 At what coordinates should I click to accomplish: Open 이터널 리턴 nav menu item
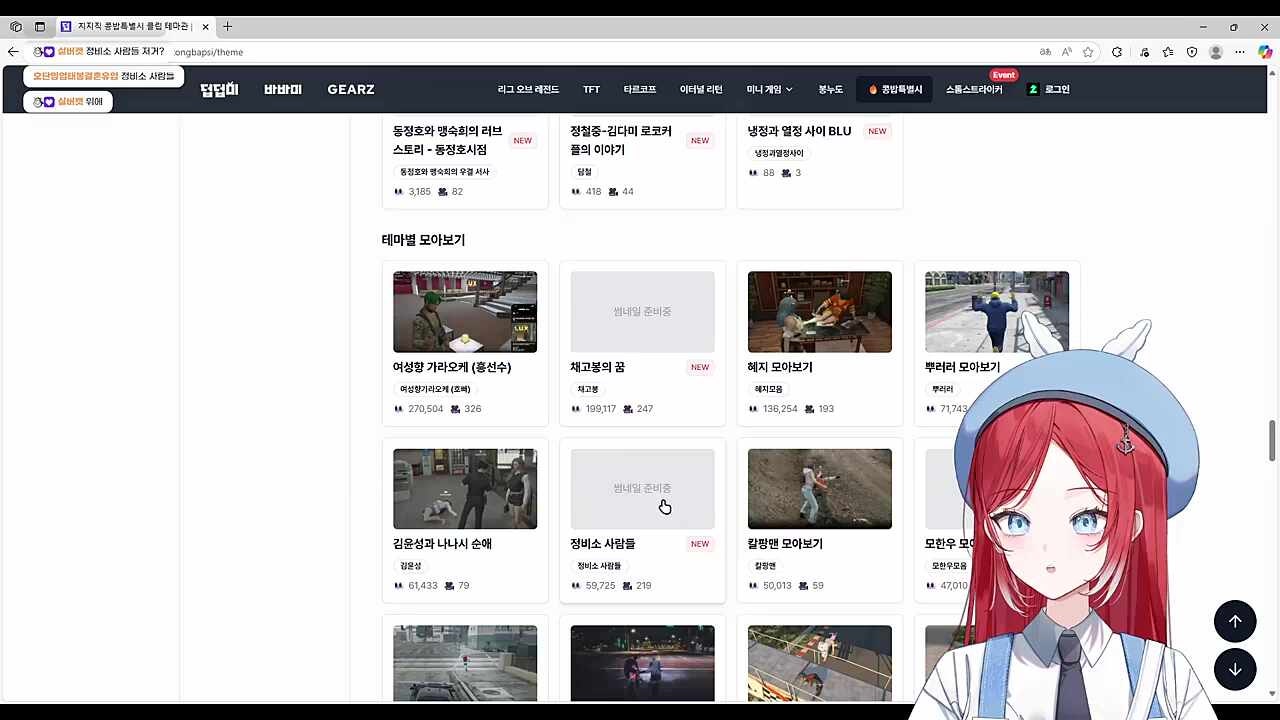[x=701, y=89]
